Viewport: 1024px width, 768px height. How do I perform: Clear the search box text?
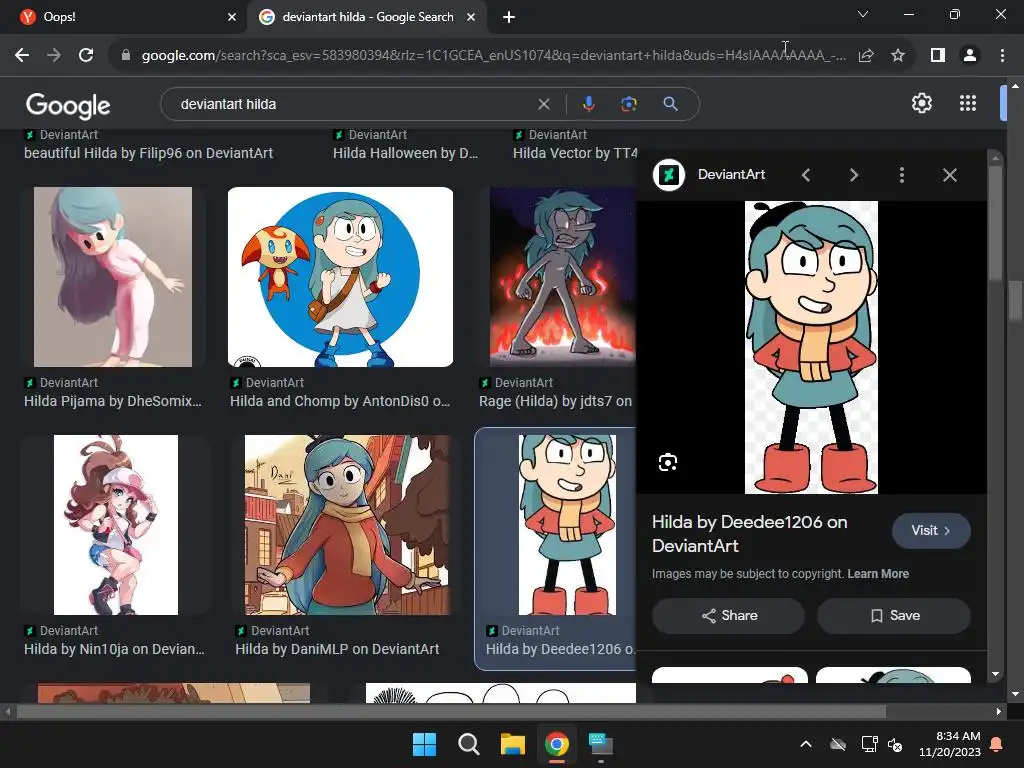[x=543, y=104]
